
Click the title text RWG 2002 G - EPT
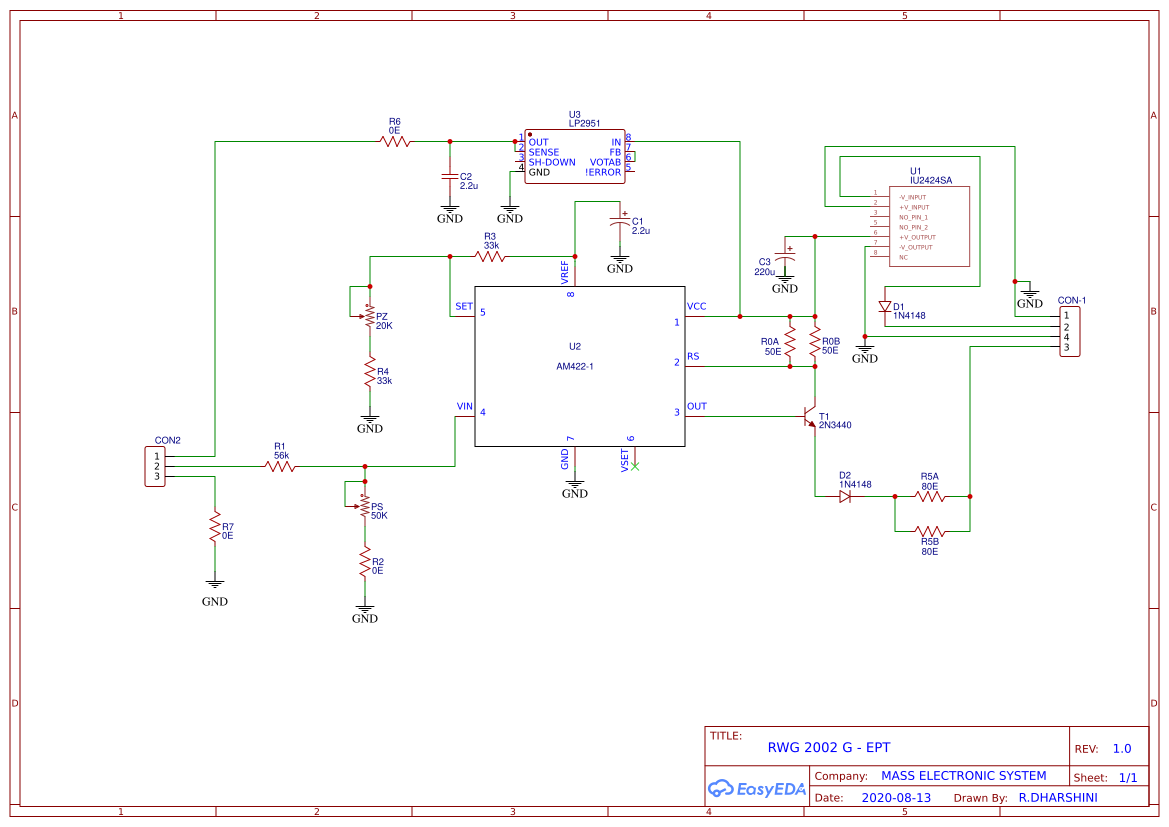pos(829,747)
